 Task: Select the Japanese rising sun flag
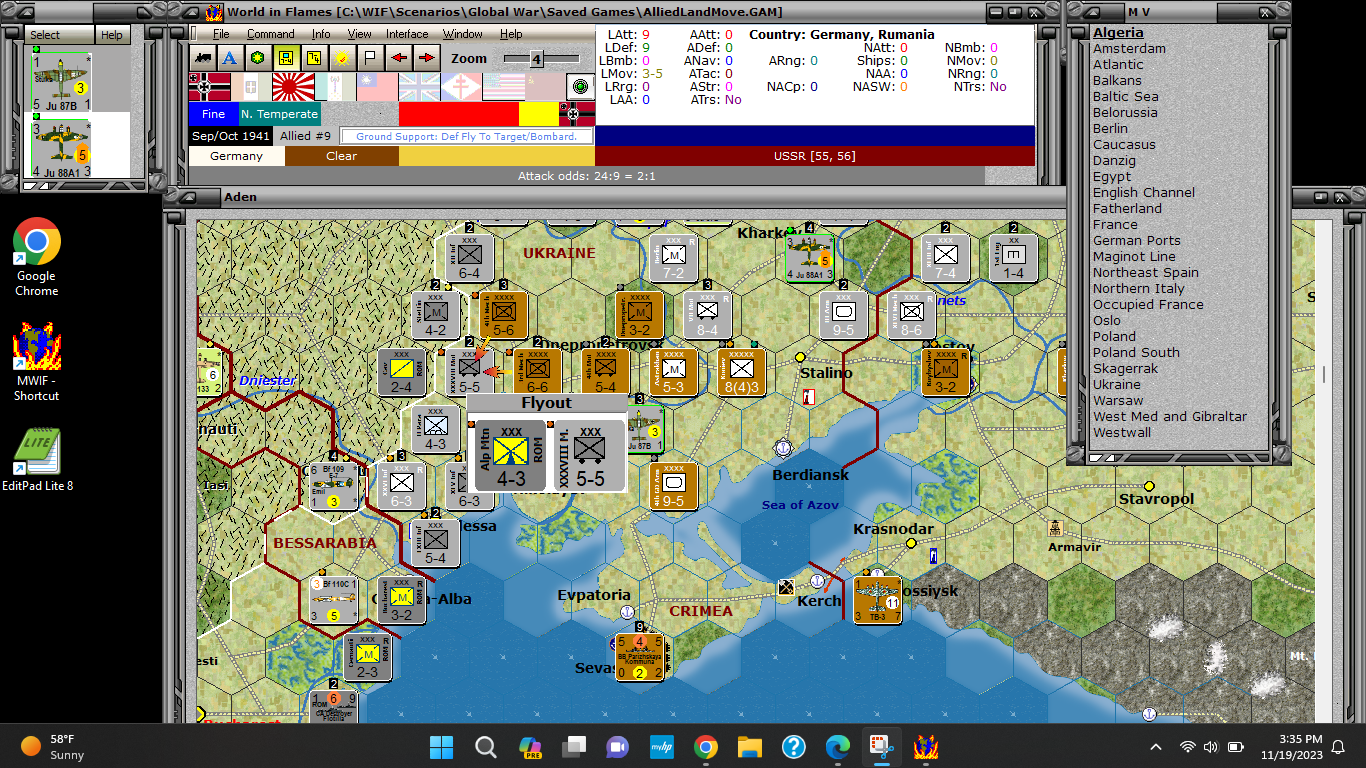(x=293, y=87)
